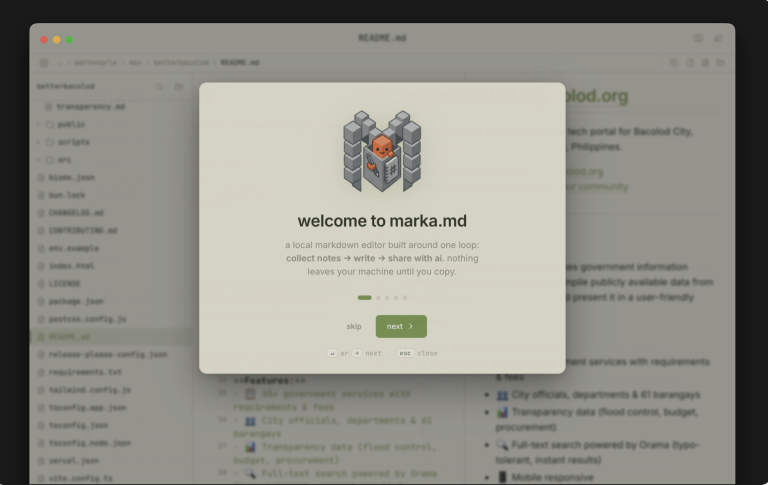Open CHANGELOG.md in the file tree
This screenshot has width=768, height=485.
tap(76, 213)
